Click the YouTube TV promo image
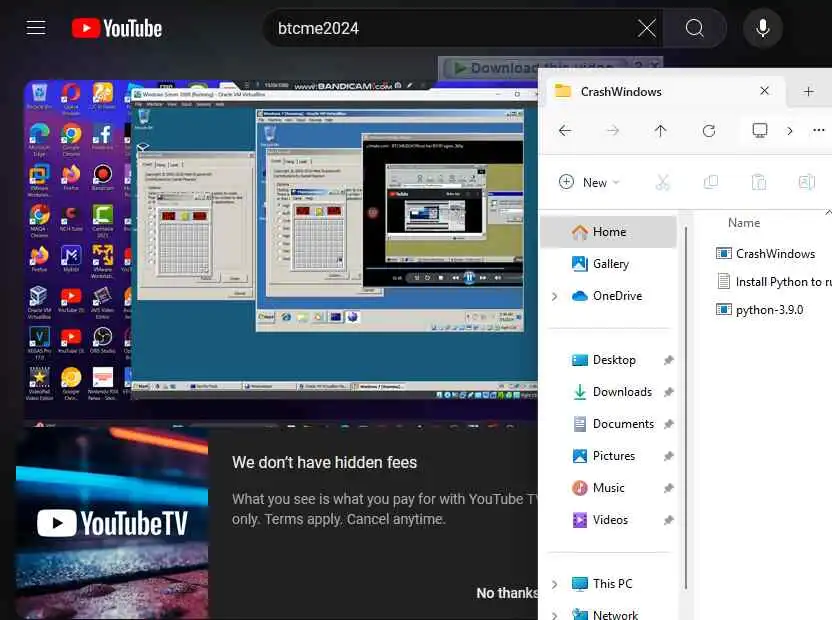The width and height of the screenshot is (832, 620). pyautogui.click(x=112, y=523)
